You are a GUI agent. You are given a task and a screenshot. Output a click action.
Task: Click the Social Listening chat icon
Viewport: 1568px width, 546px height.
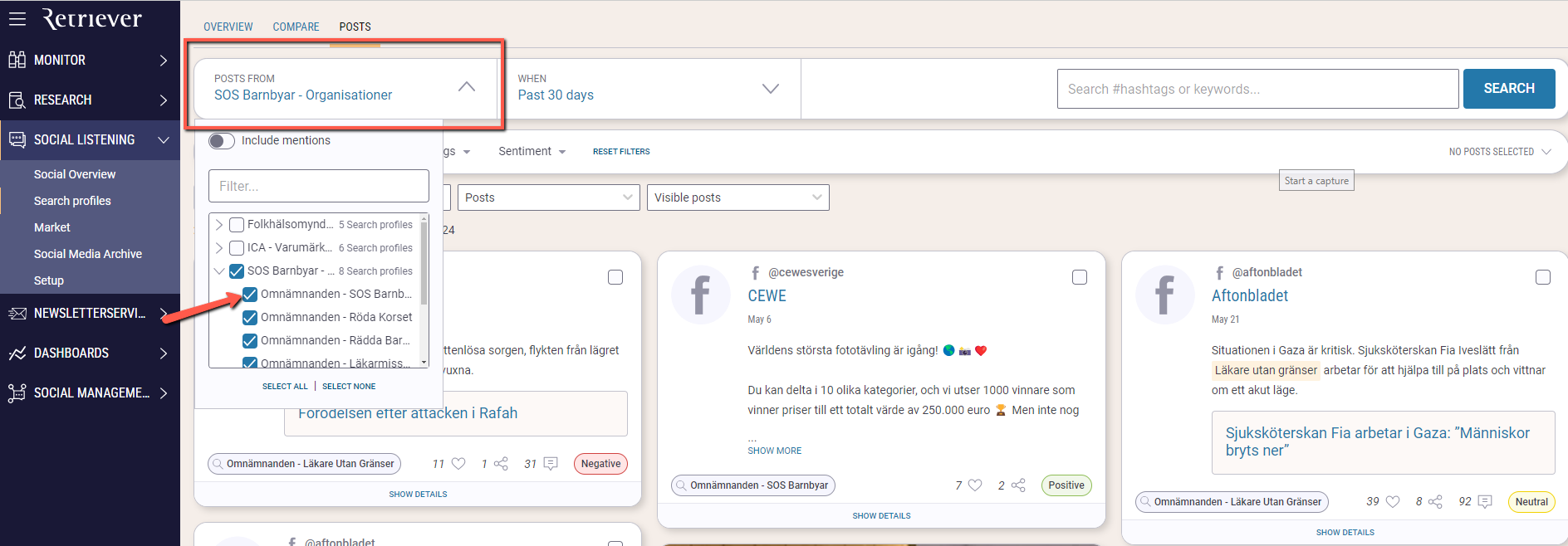[17, 139]
